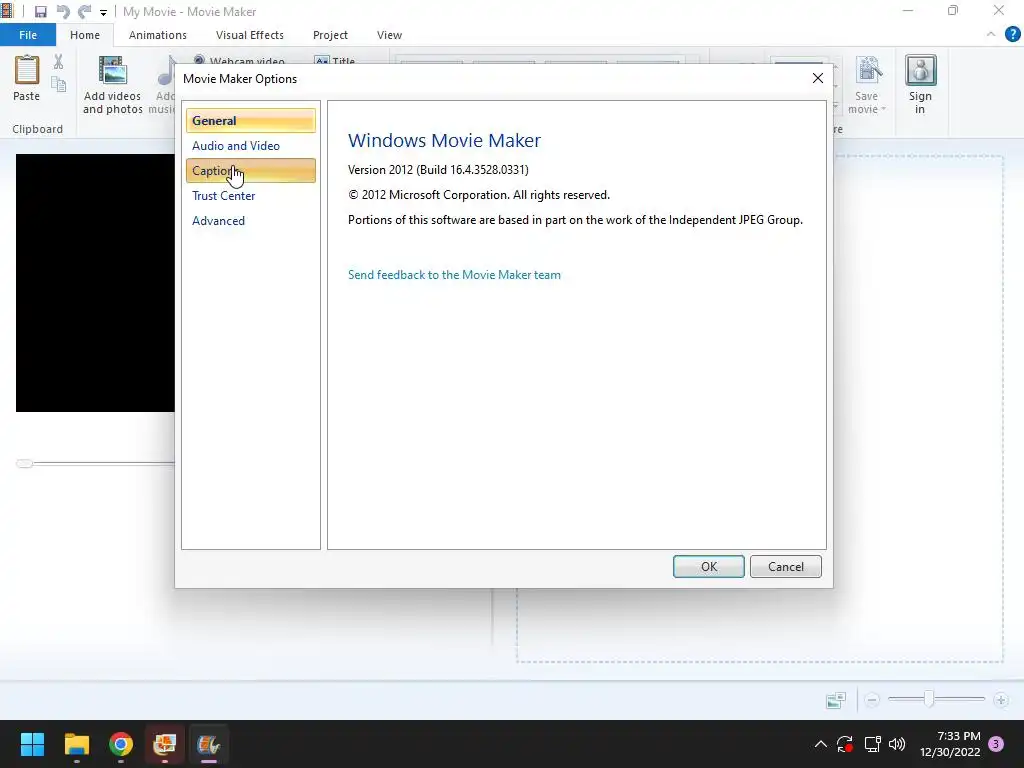Open the notification badge showing 3
Screen dimensions: 1024x768
click(x=996, y=744)
